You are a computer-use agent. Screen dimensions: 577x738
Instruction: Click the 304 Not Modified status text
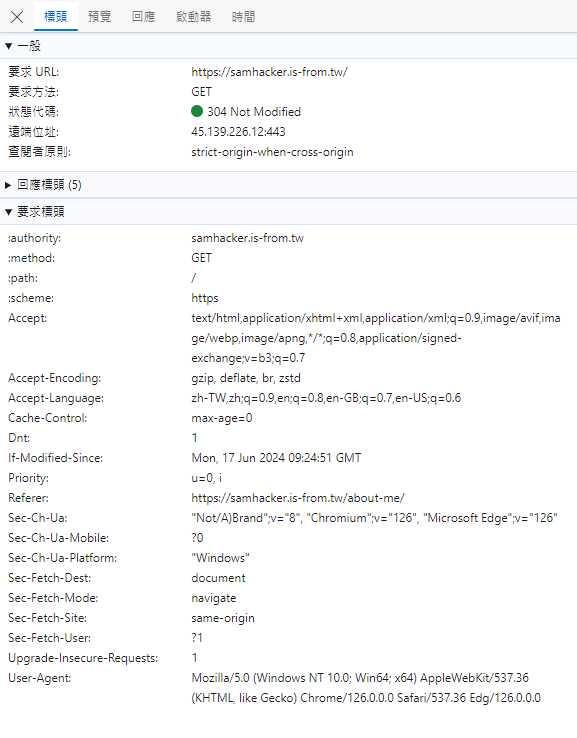tap(254, 112)
